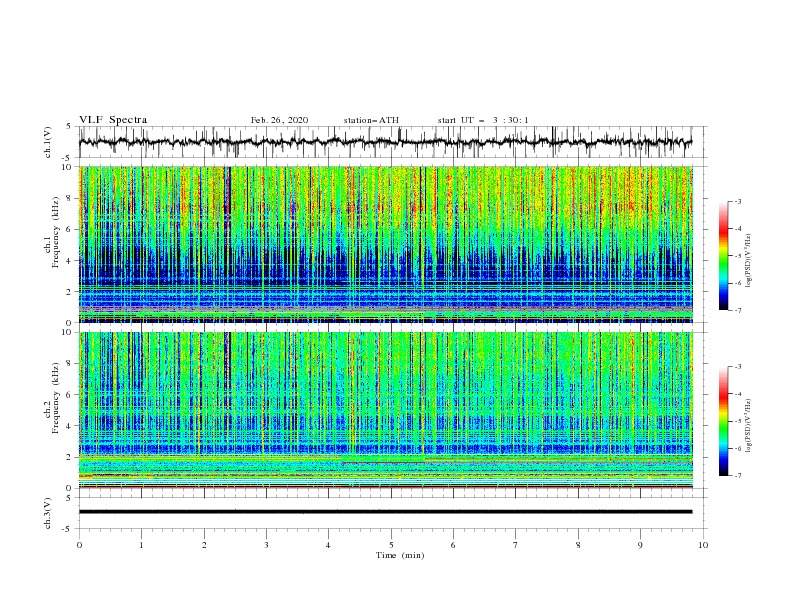Click the "ch.3(V)" bottom axis label
This screenshot has height=612, width=792.
48,513
